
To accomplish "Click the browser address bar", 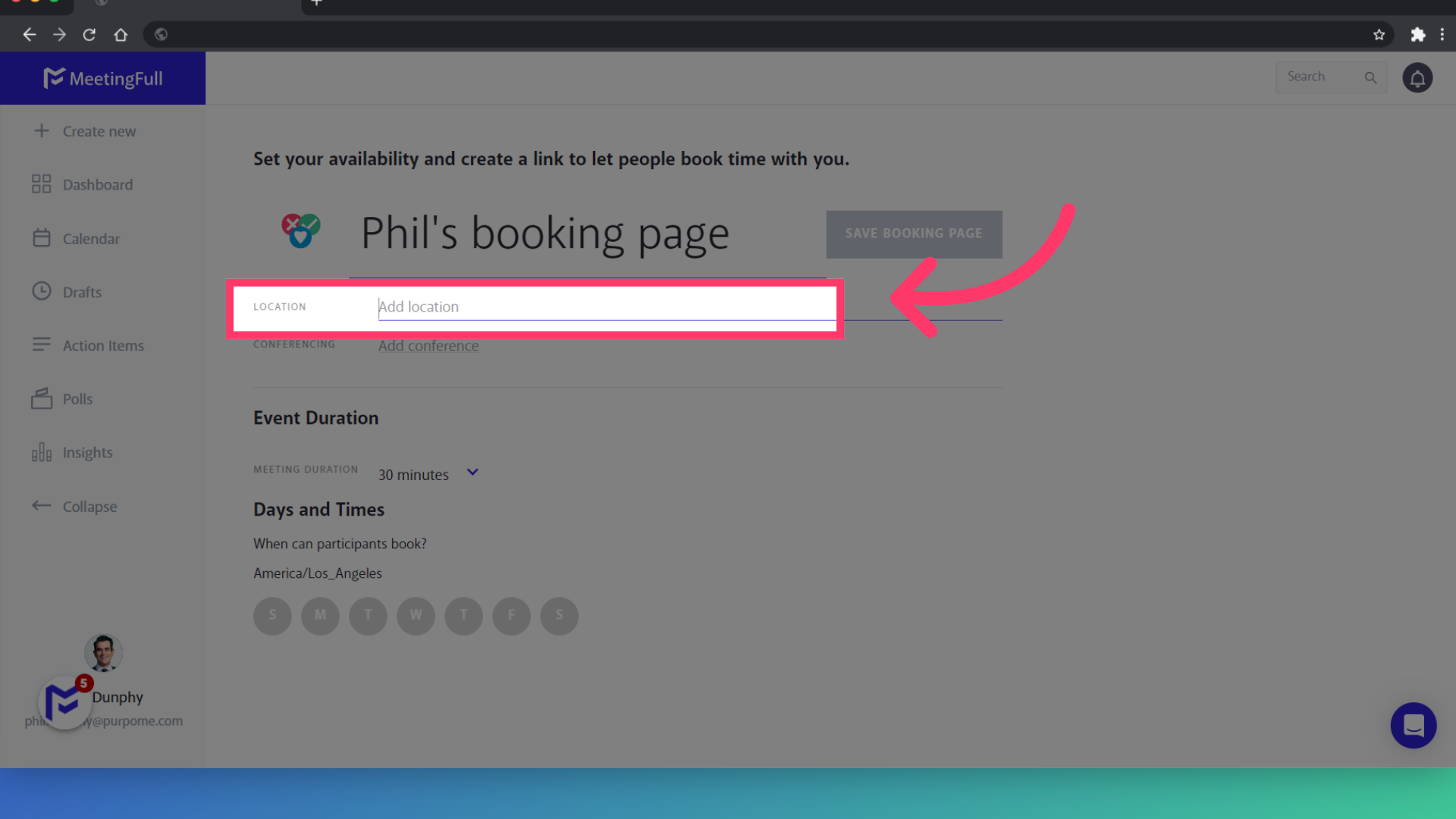I will tap(768, 35).
